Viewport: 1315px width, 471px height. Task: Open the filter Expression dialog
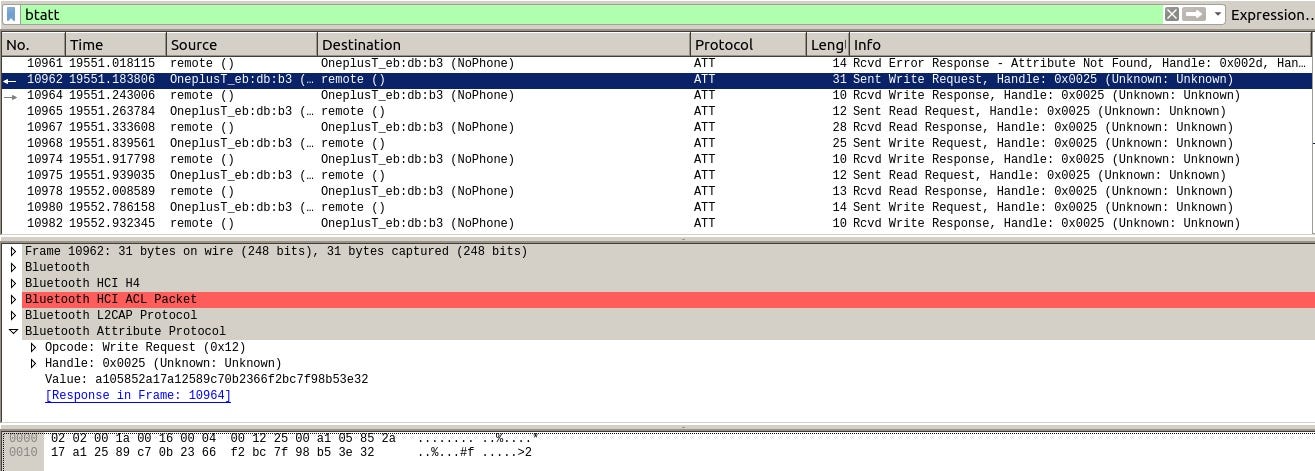[1271, 15]
